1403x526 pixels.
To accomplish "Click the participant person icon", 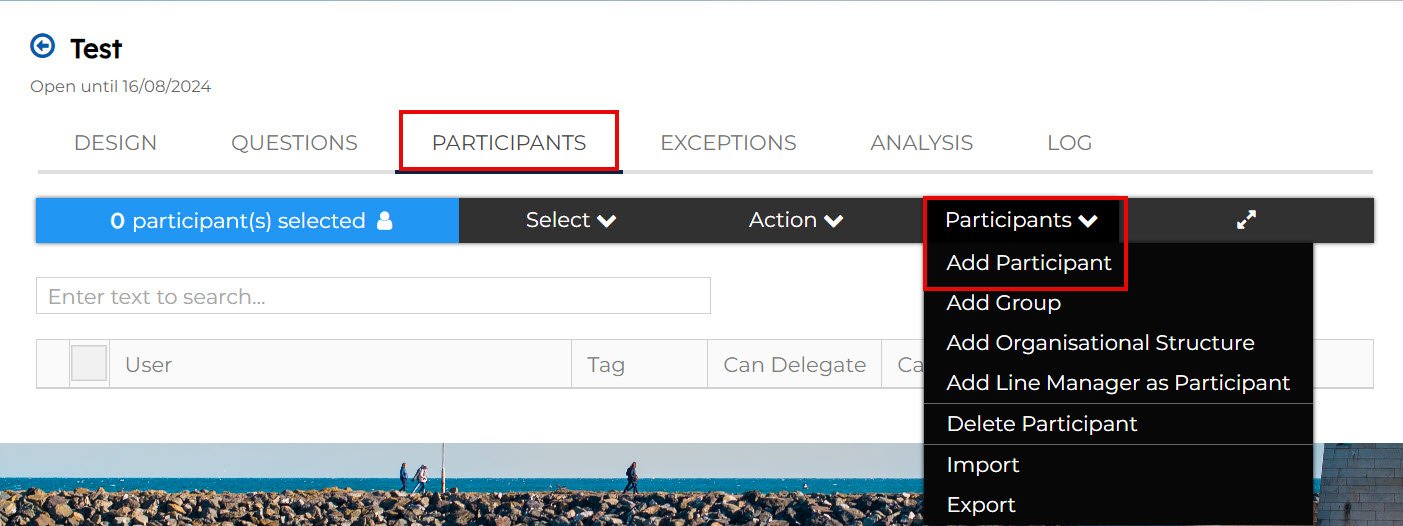I will pos(385,221).
